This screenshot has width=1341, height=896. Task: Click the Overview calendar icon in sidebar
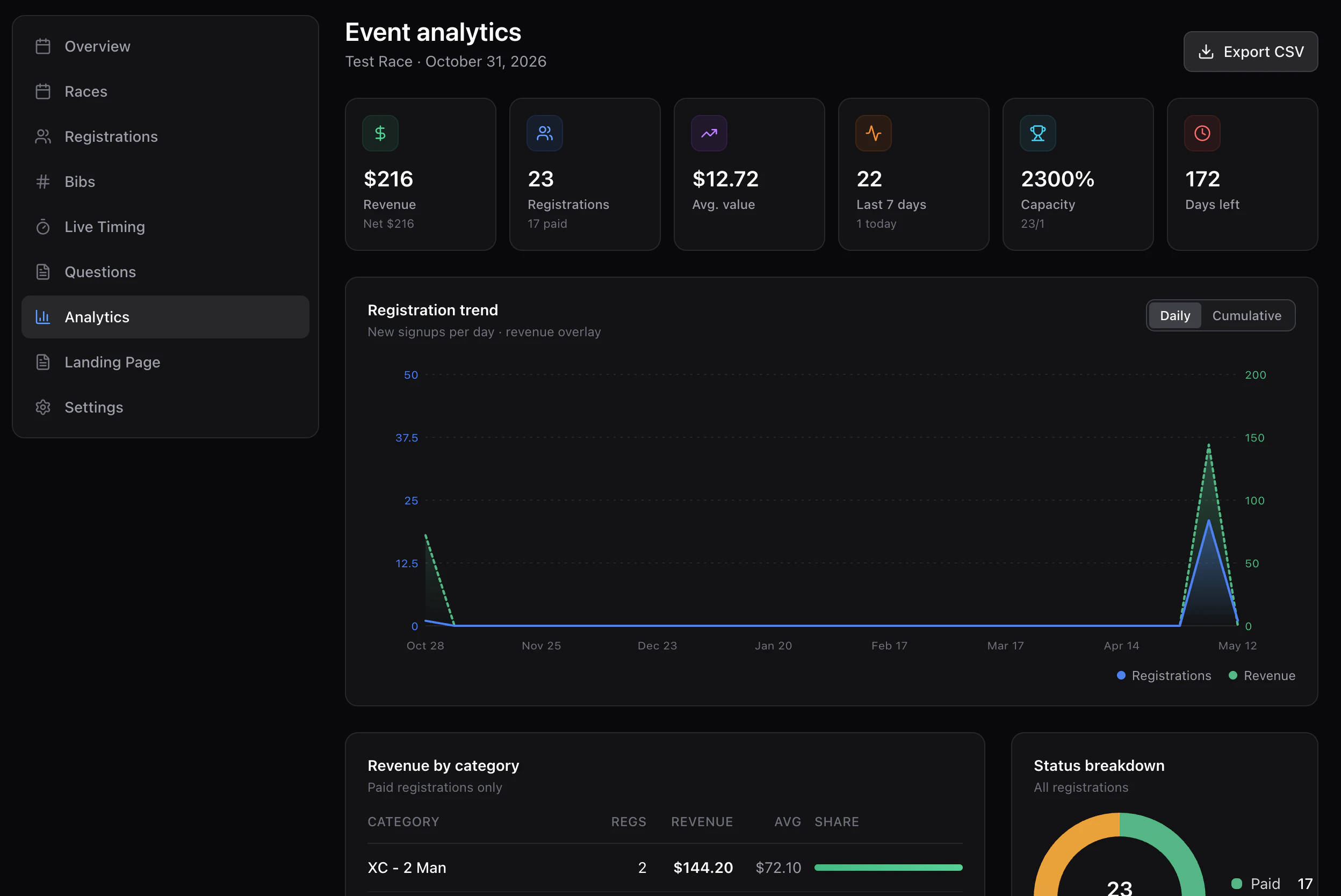(43, 46)
